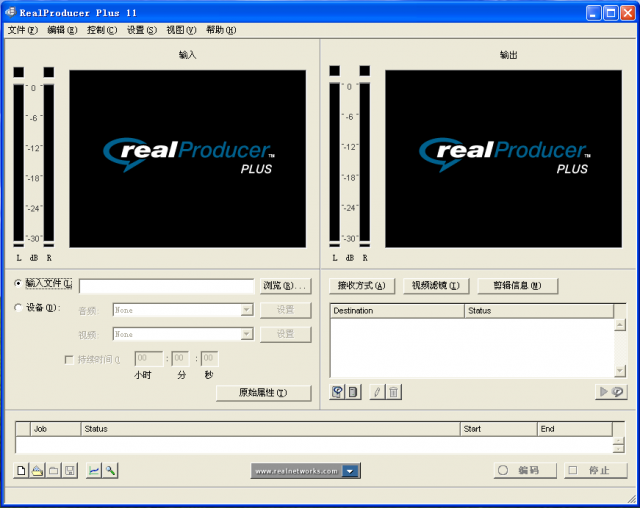Click the Job column header
This screenshot has height=508, width=640.
56,429
